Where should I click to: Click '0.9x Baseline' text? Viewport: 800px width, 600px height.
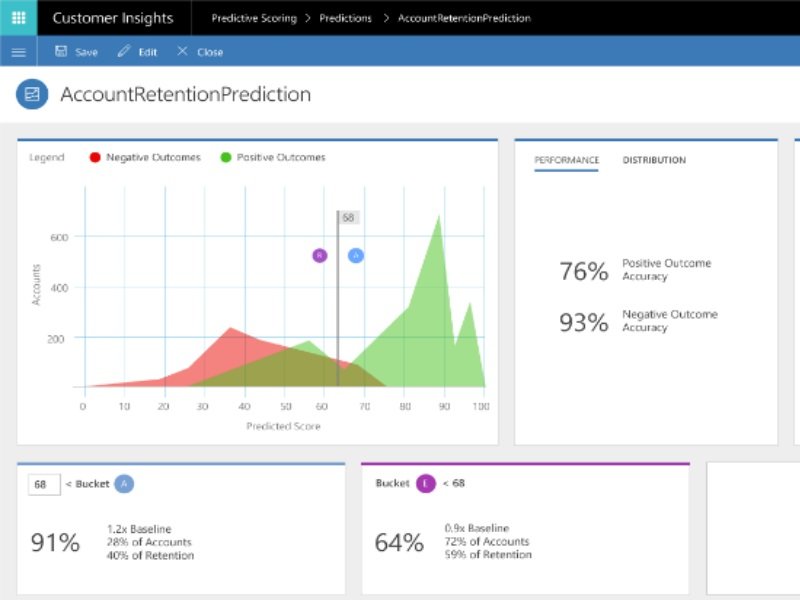(477, 528)
